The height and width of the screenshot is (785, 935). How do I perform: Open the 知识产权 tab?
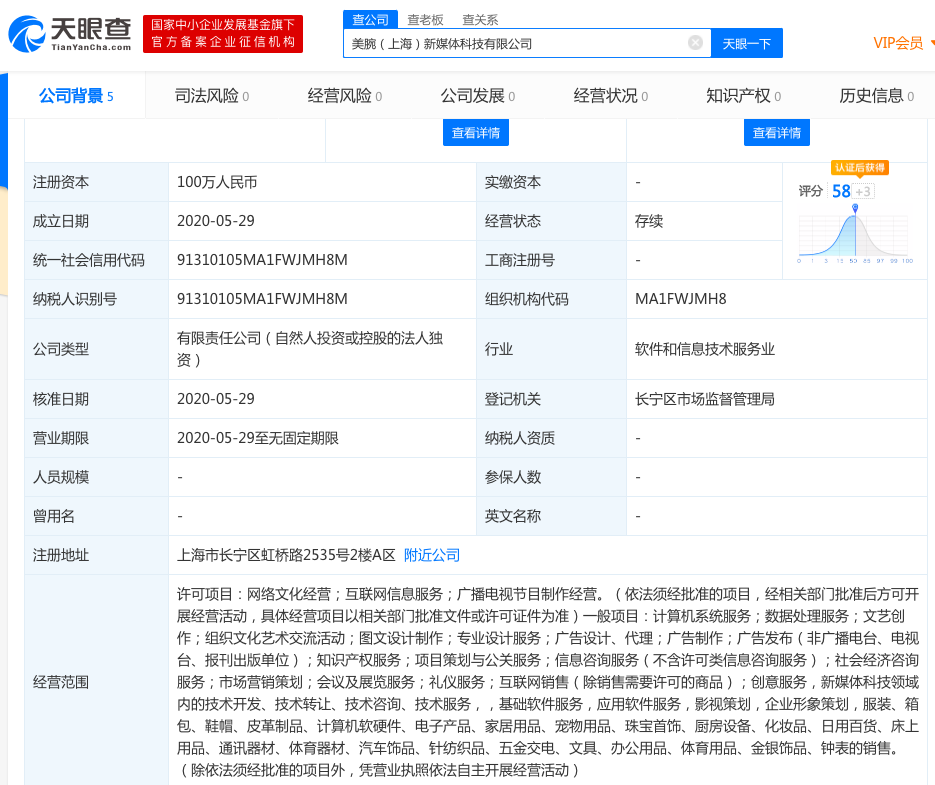[744, 95]
